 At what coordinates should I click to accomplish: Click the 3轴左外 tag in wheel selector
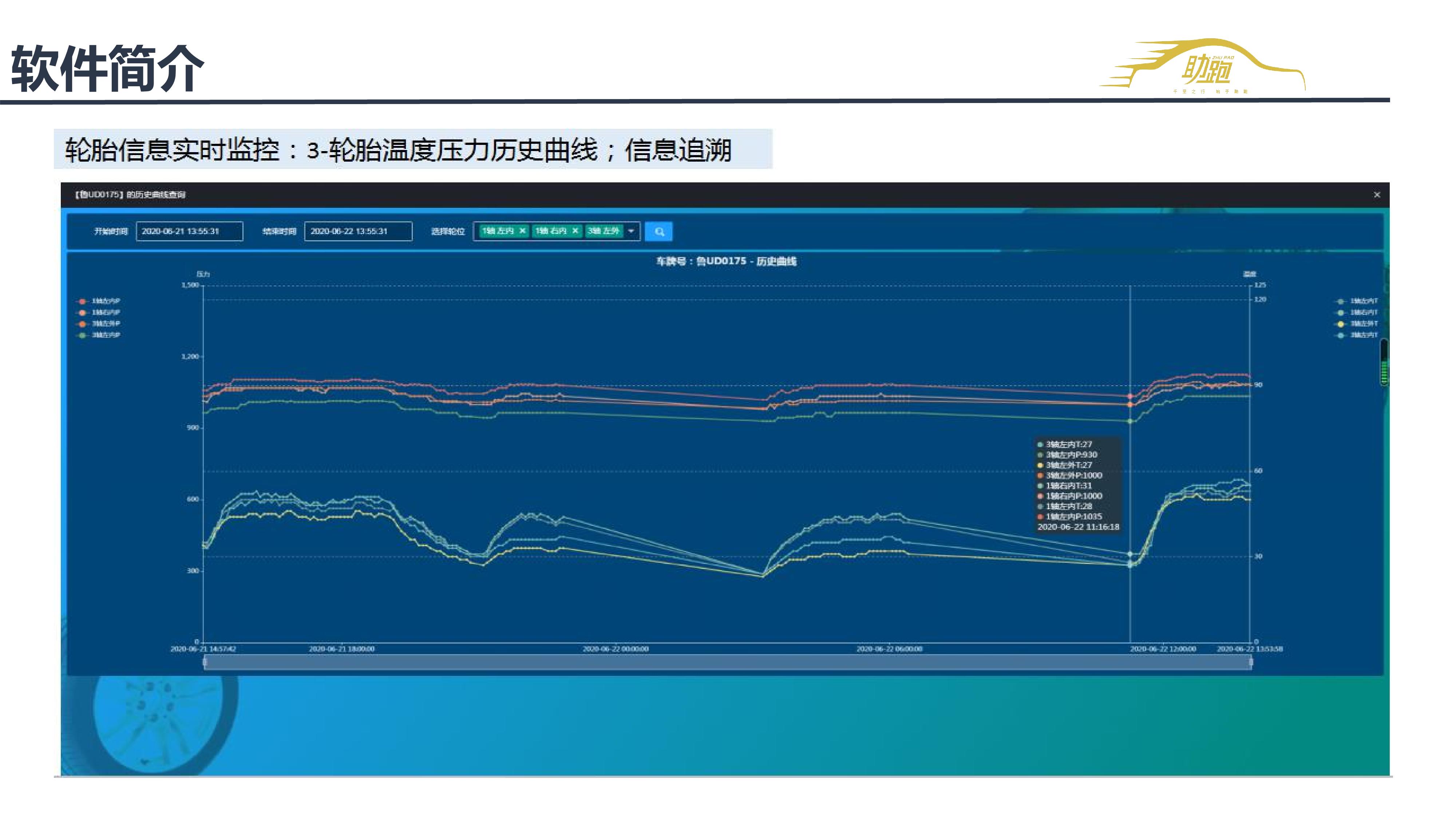point(603,231)
